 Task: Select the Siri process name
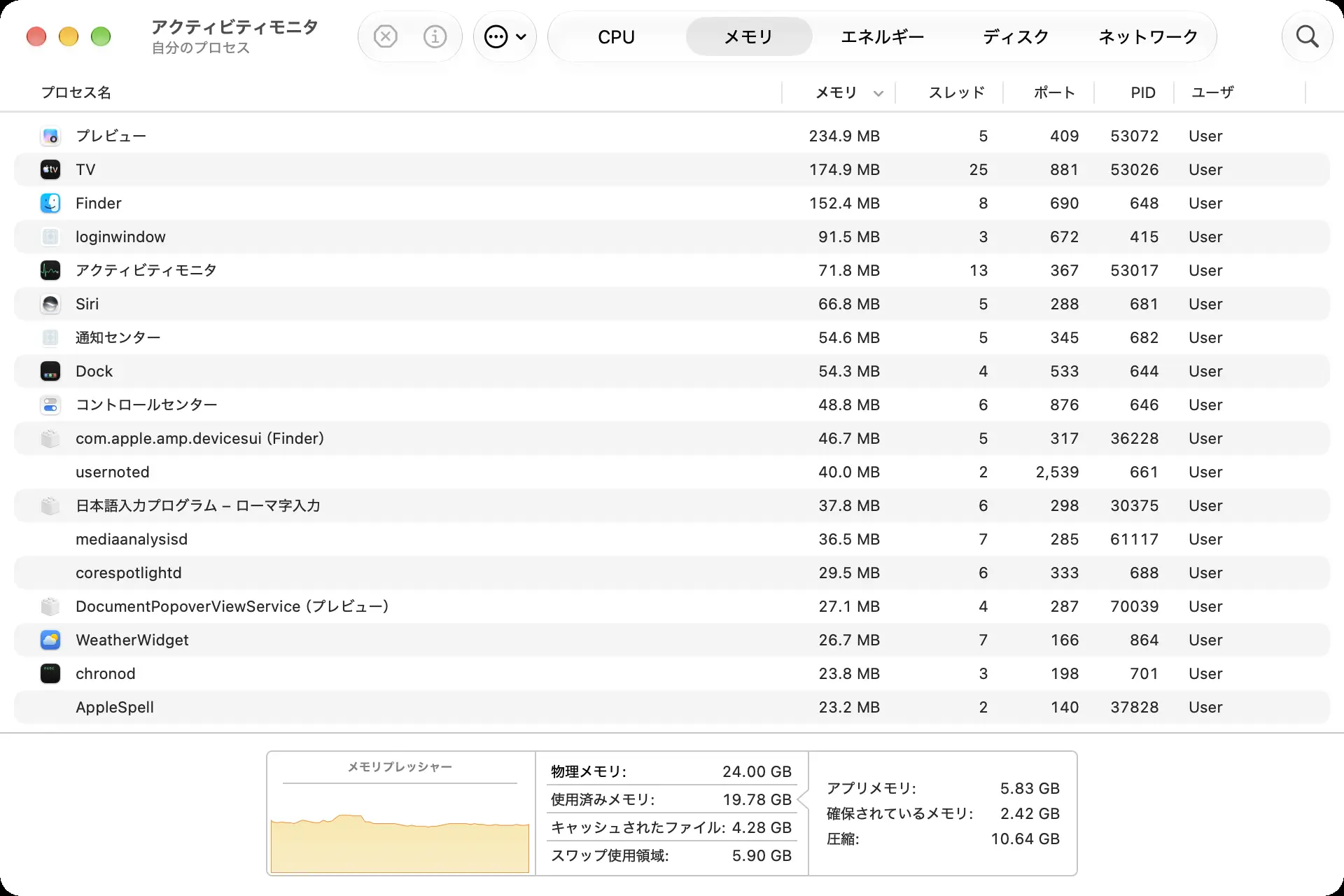[87, 304]
